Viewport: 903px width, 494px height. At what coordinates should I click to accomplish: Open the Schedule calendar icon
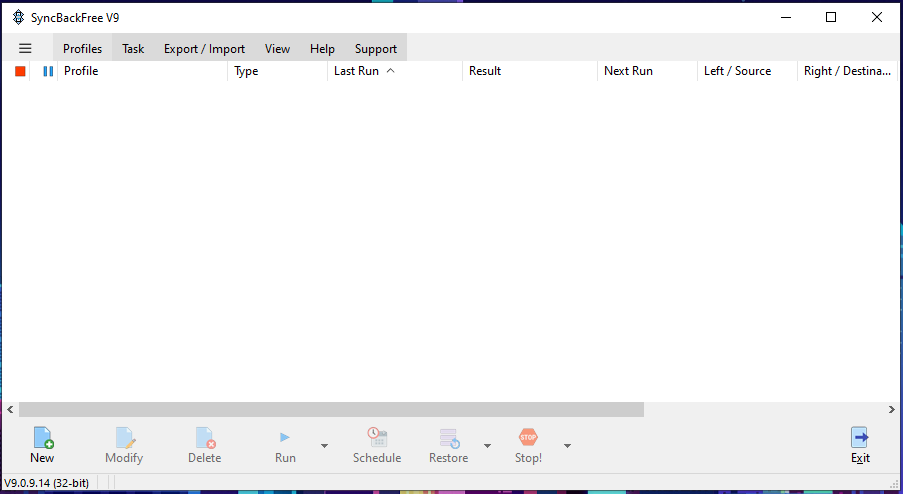pos(377,438)
